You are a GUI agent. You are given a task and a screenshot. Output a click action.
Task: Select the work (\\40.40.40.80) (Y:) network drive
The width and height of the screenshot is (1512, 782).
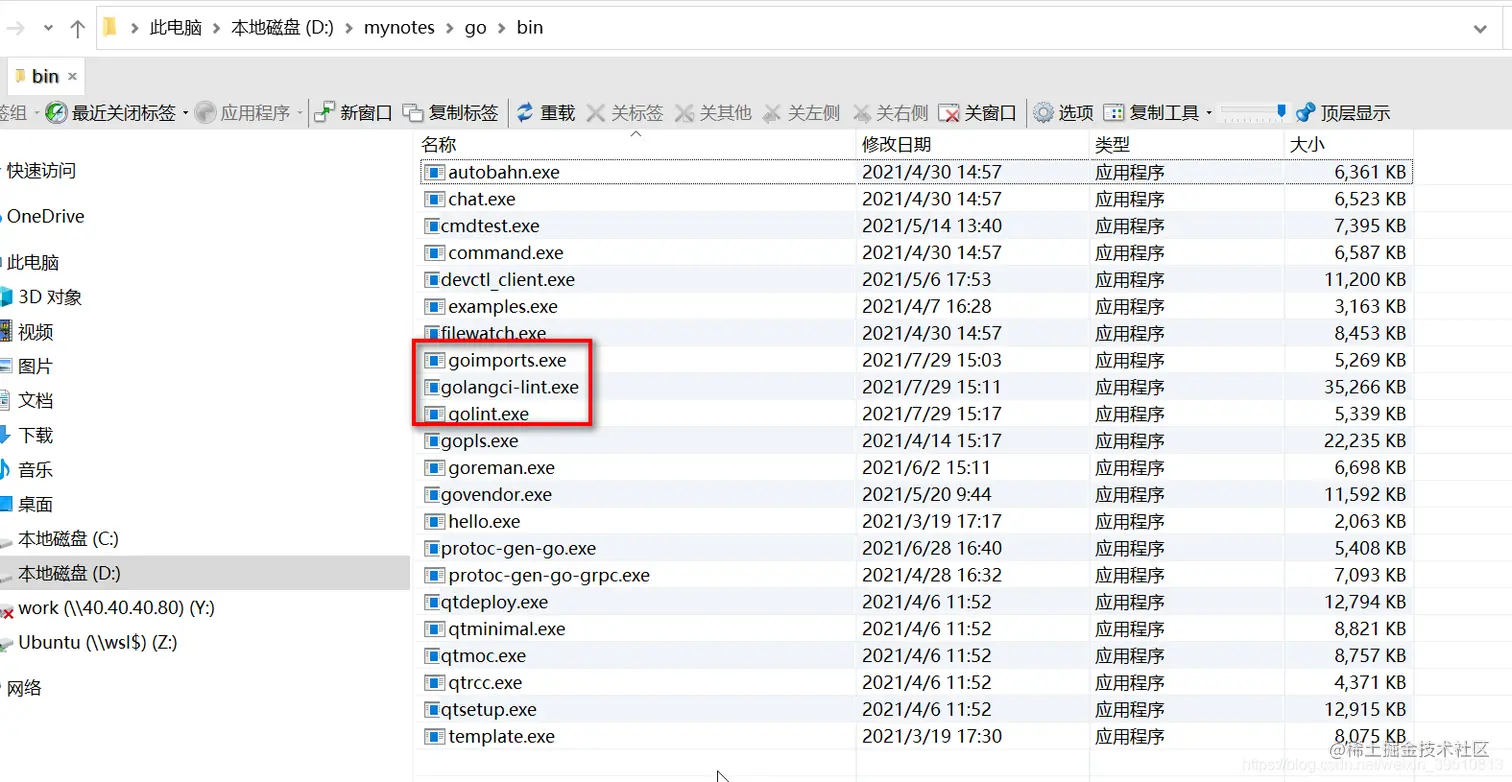point(116,607)
